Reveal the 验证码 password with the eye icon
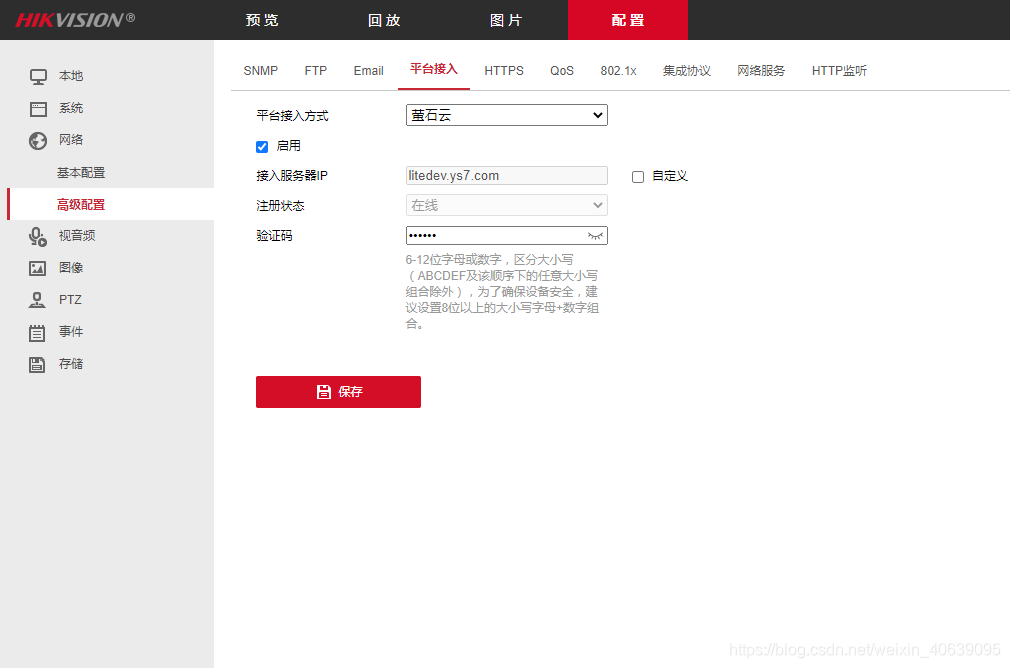This screenshot has height=668, width=1010. (x=594, y=235)
